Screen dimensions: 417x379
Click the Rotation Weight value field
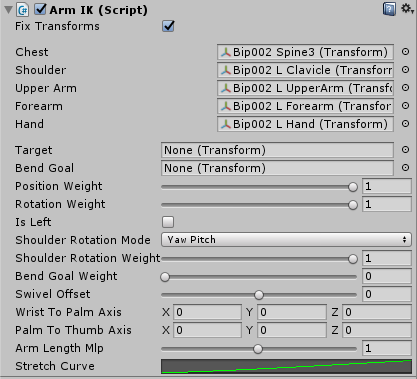tap(387, 204)
